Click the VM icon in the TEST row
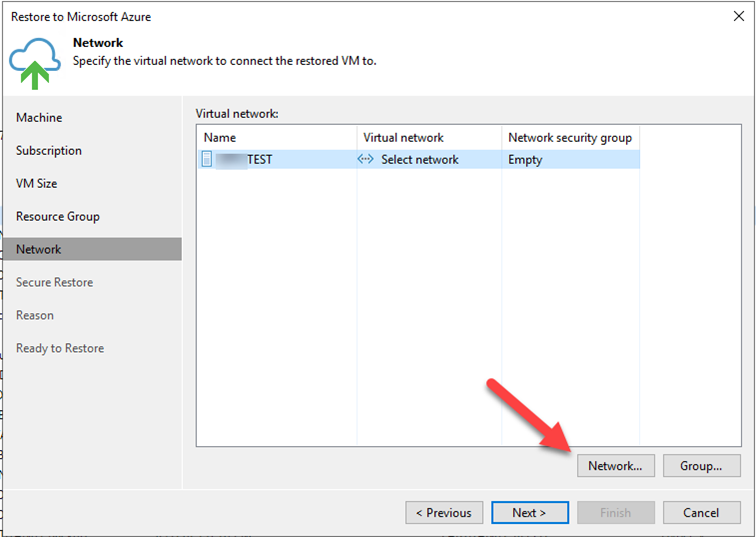The height and width of the screenshot is (537, 756). (206, 159)
